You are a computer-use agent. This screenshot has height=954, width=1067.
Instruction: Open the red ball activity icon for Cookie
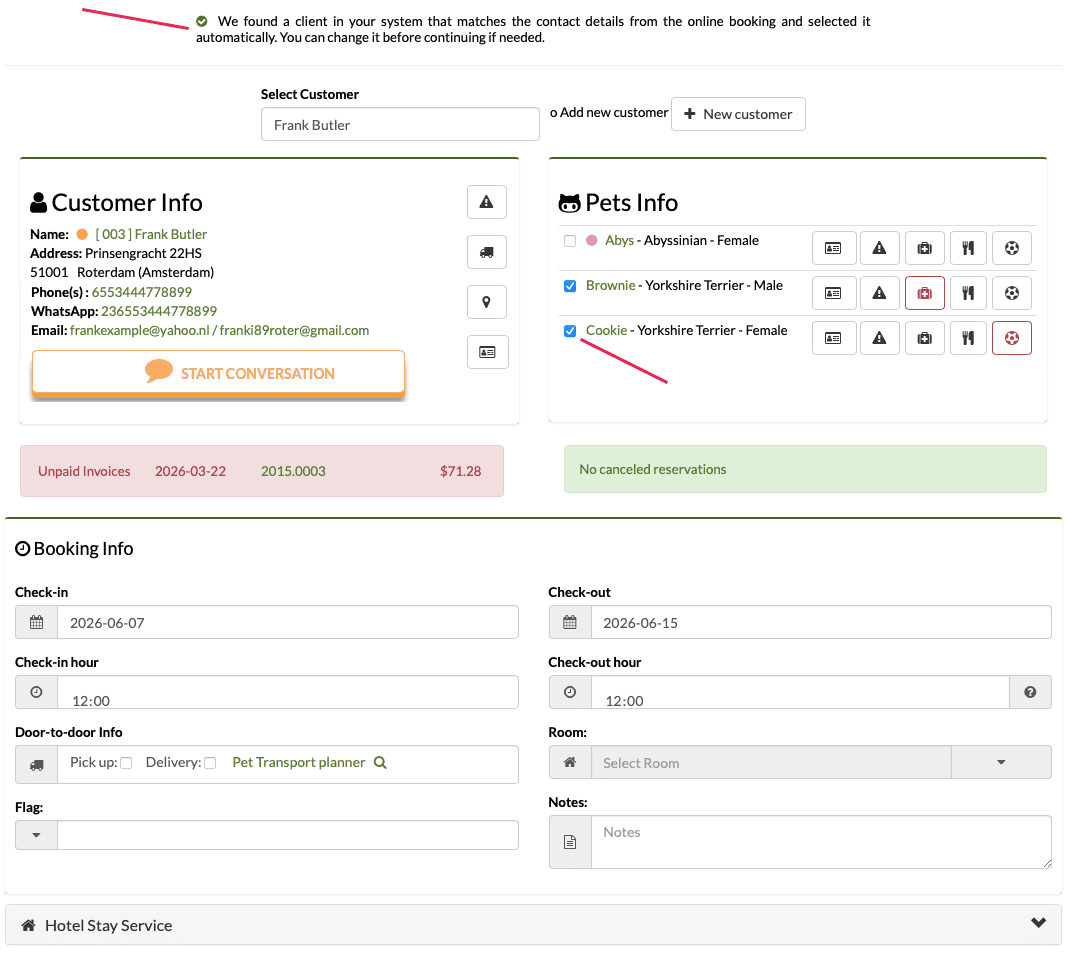(1012, 338)
